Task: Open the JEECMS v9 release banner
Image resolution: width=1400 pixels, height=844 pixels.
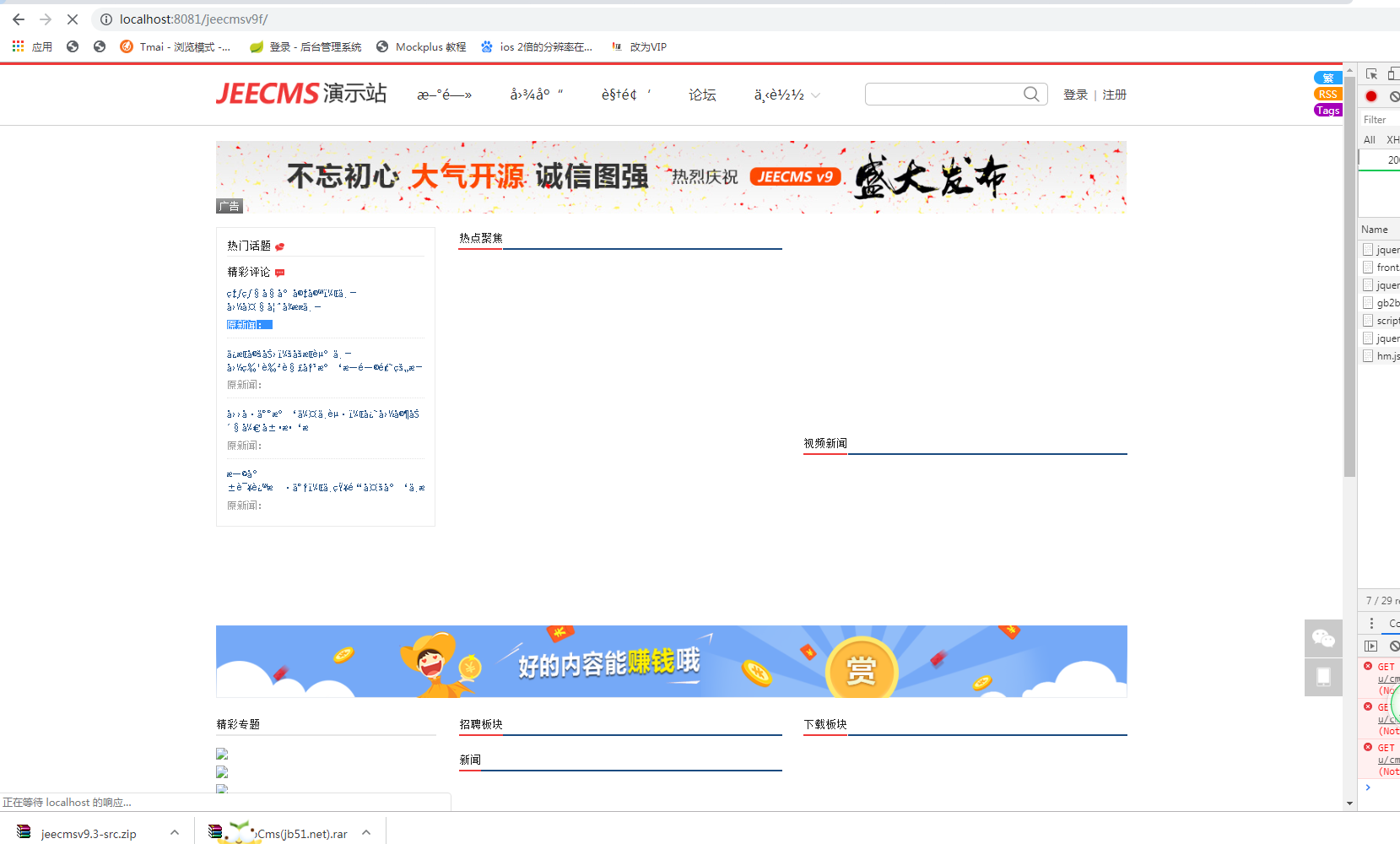Action: coord(671,177)
